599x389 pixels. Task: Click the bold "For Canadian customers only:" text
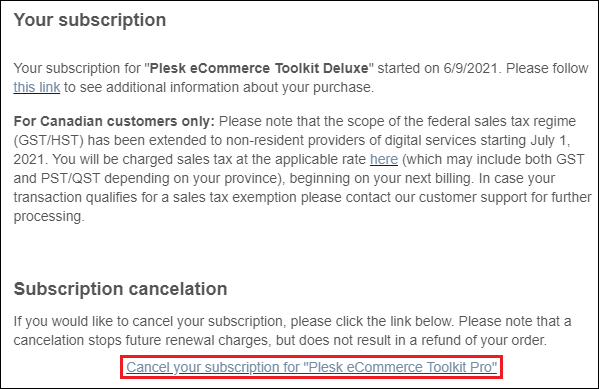click(x=114, y=122)
